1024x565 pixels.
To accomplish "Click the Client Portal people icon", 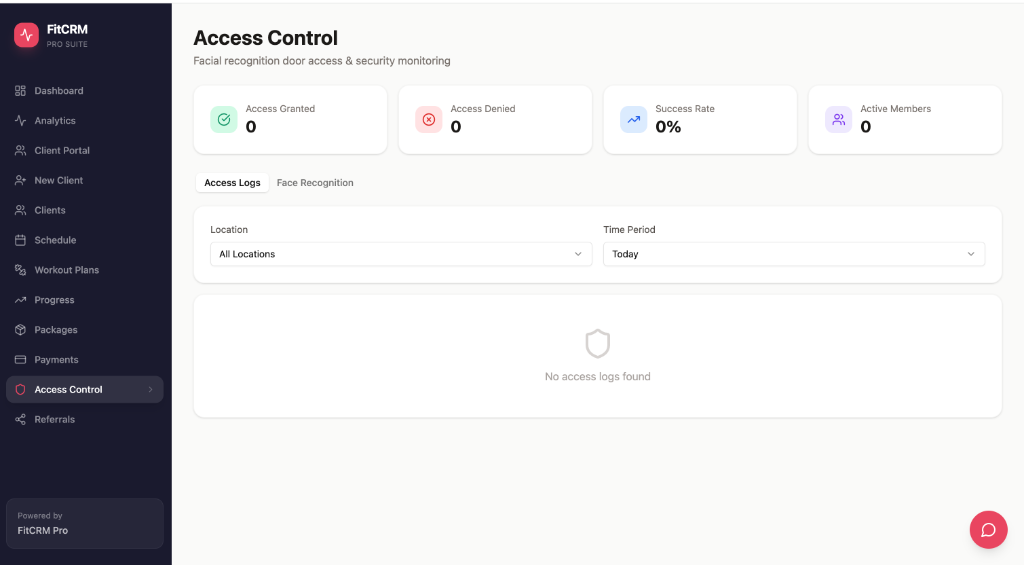I will pyautogui.click(x=20, y=150).
